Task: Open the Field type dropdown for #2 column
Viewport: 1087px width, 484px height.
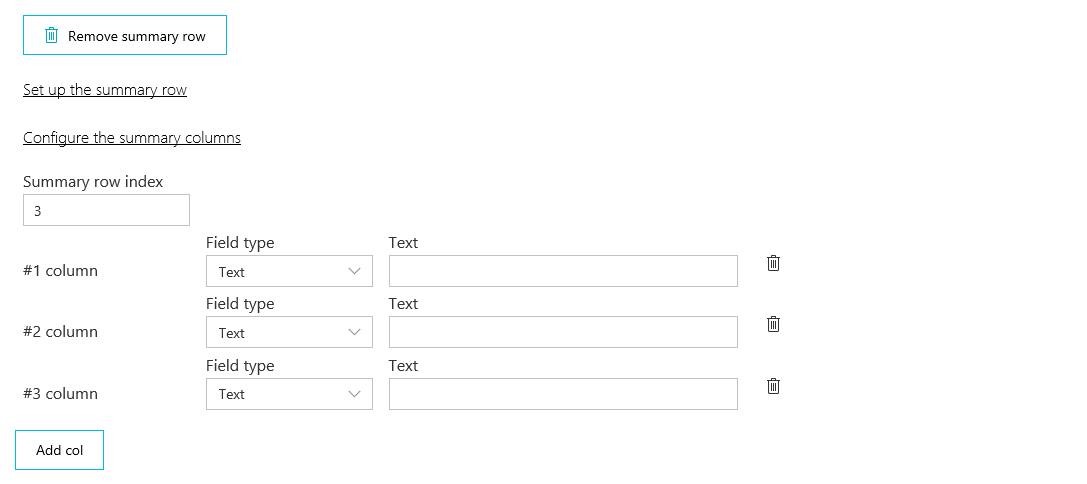Action: click(x=289, y=332)
